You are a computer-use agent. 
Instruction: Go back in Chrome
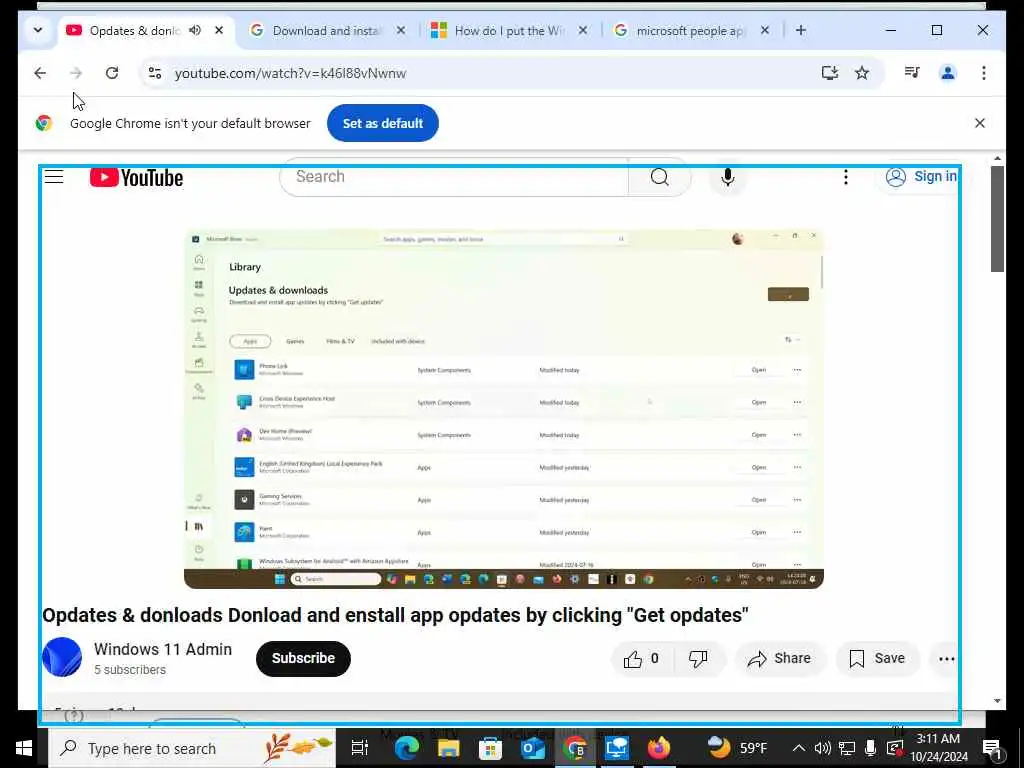point(40,73)
